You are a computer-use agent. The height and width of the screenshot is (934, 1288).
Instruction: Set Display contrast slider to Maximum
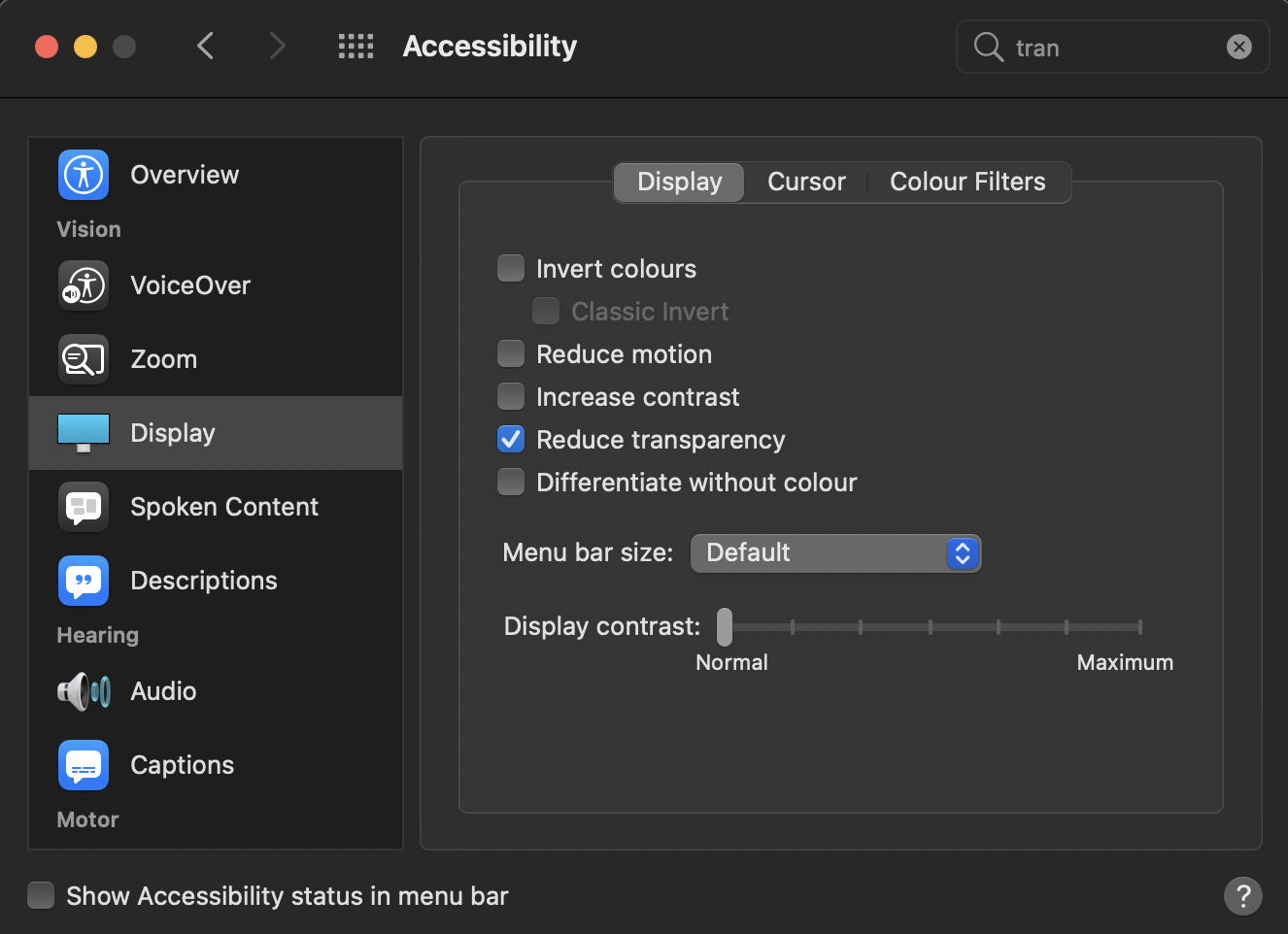[1139, 627]
